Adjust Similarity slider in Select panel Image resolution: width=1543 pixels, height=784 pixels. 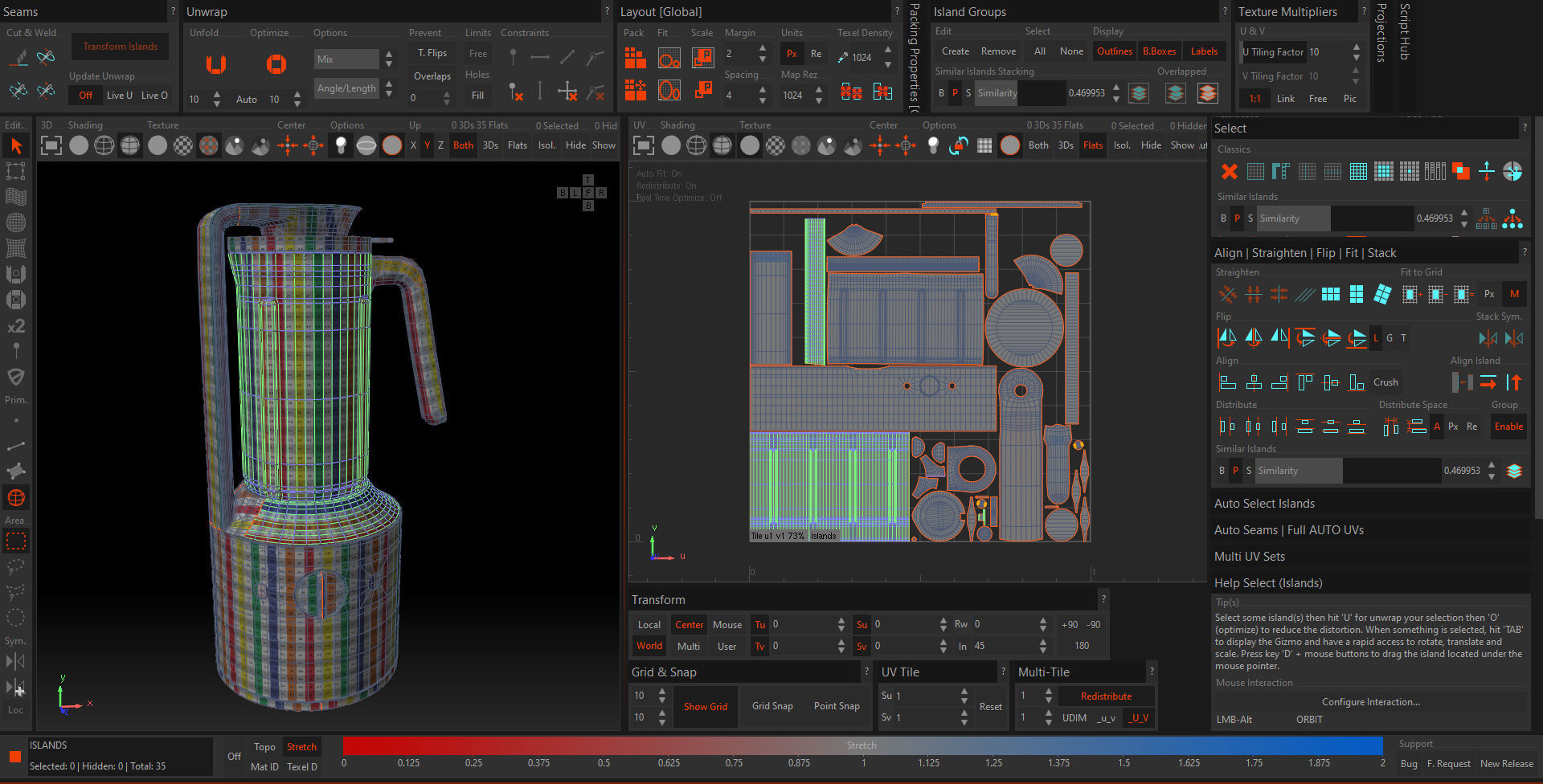1335,218
